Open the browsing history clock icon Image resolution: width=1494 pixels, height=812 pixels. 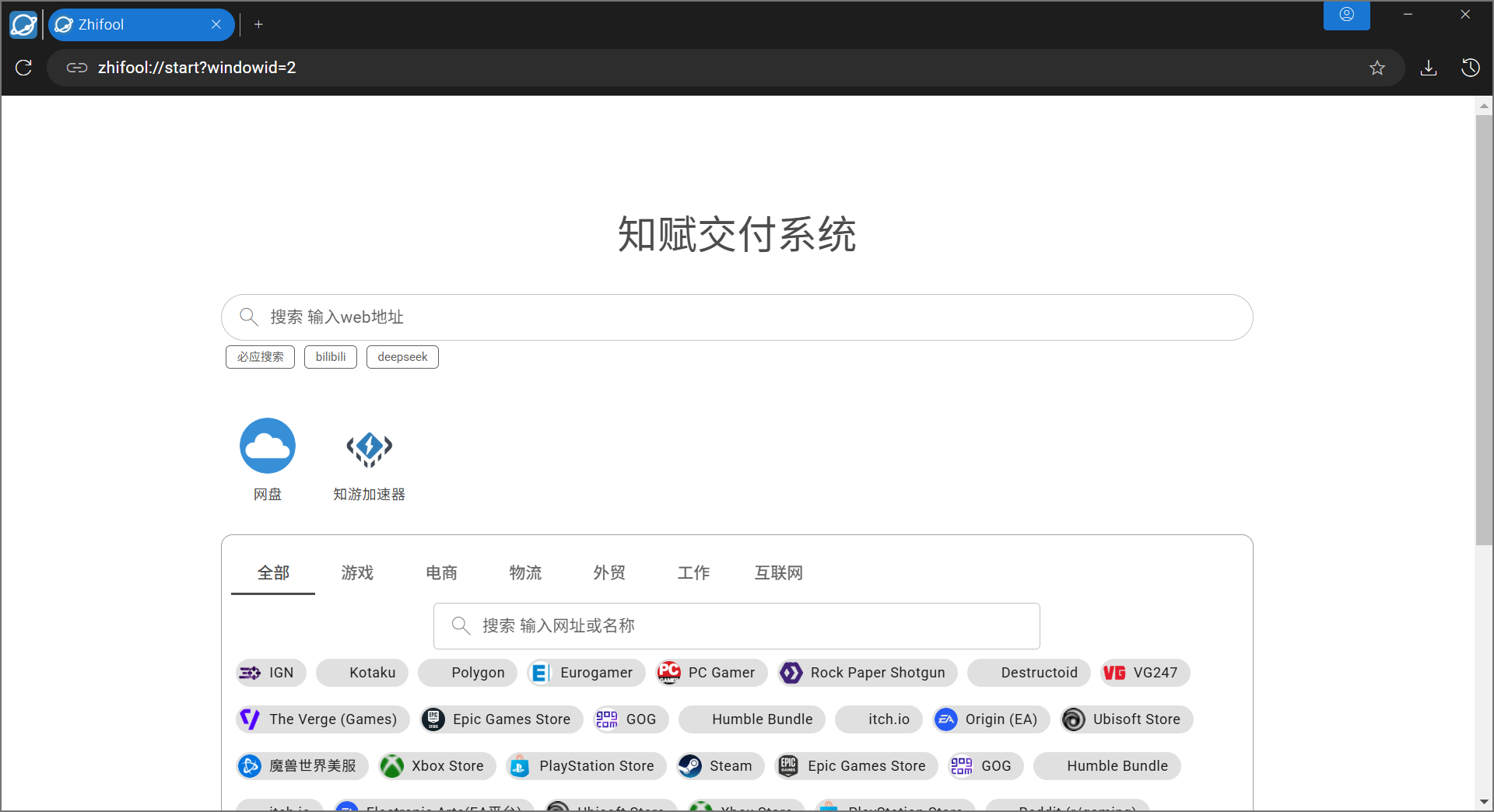[x=1470, y=68]
